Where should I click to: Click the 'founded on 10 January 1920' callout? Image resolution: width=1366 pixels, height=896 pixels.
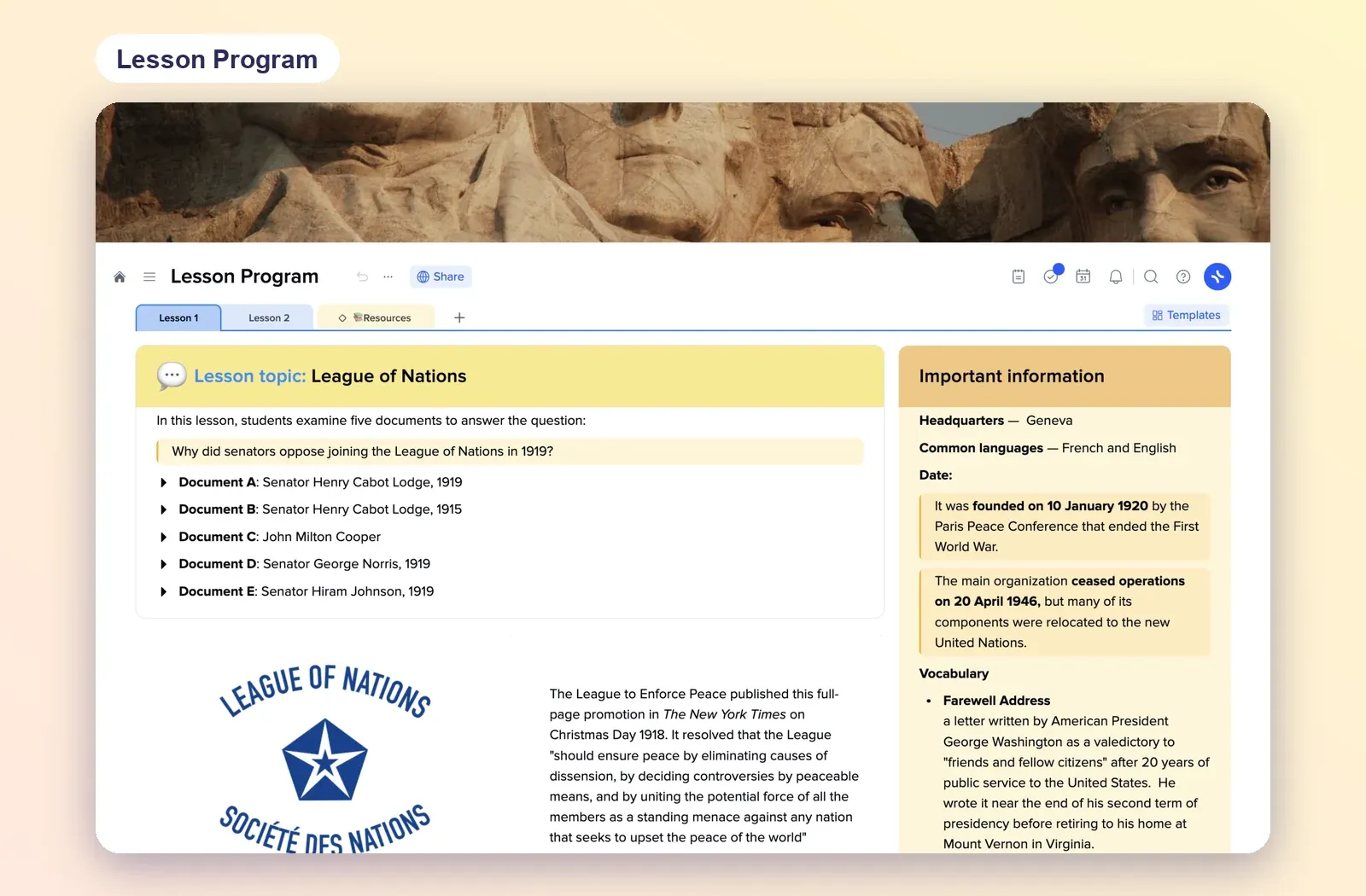1065,527
